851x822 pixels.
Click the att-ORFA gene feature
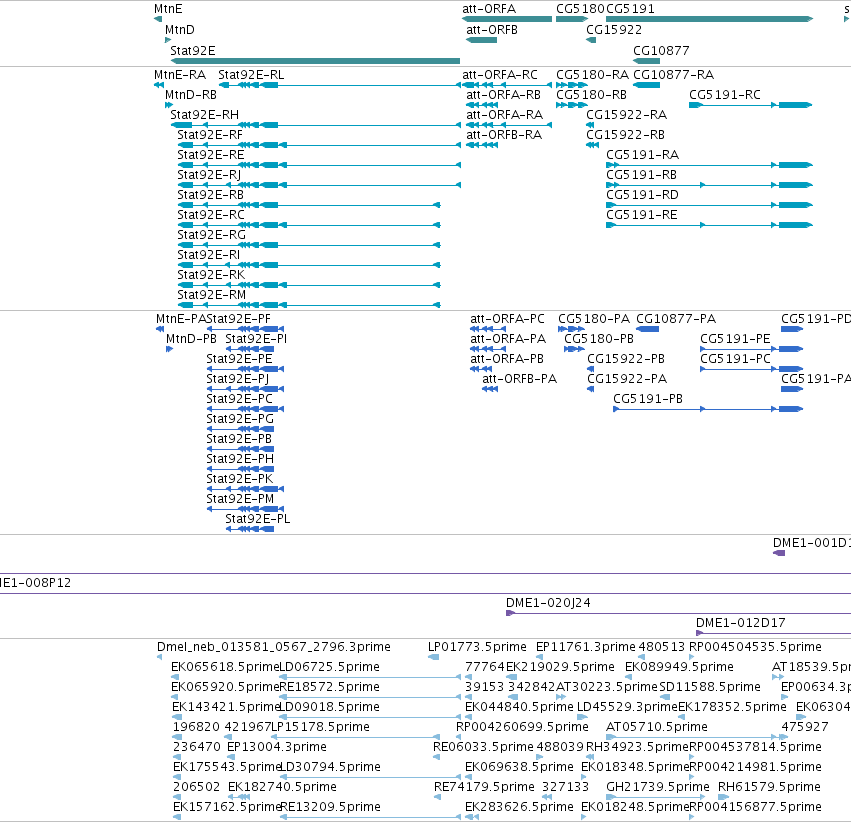(507, 19)
